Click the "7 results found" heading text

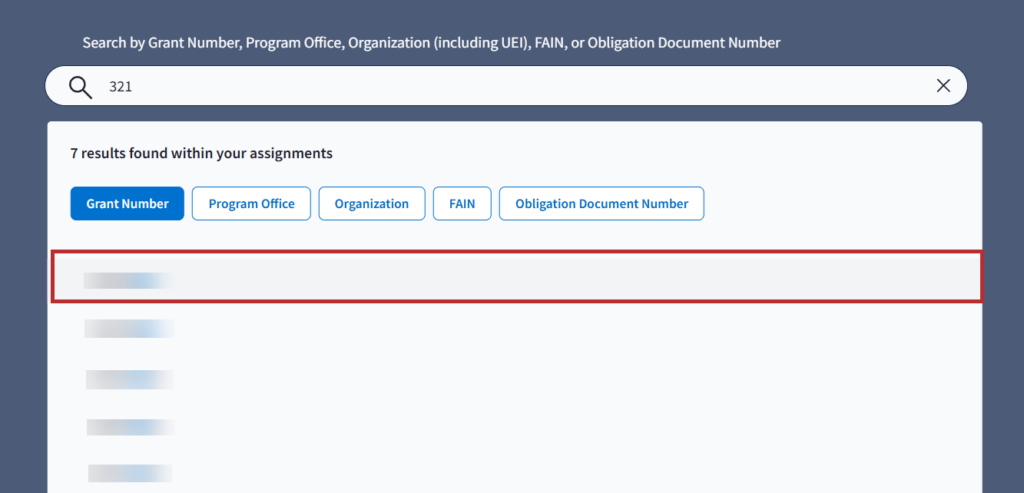tap(201, 154)
